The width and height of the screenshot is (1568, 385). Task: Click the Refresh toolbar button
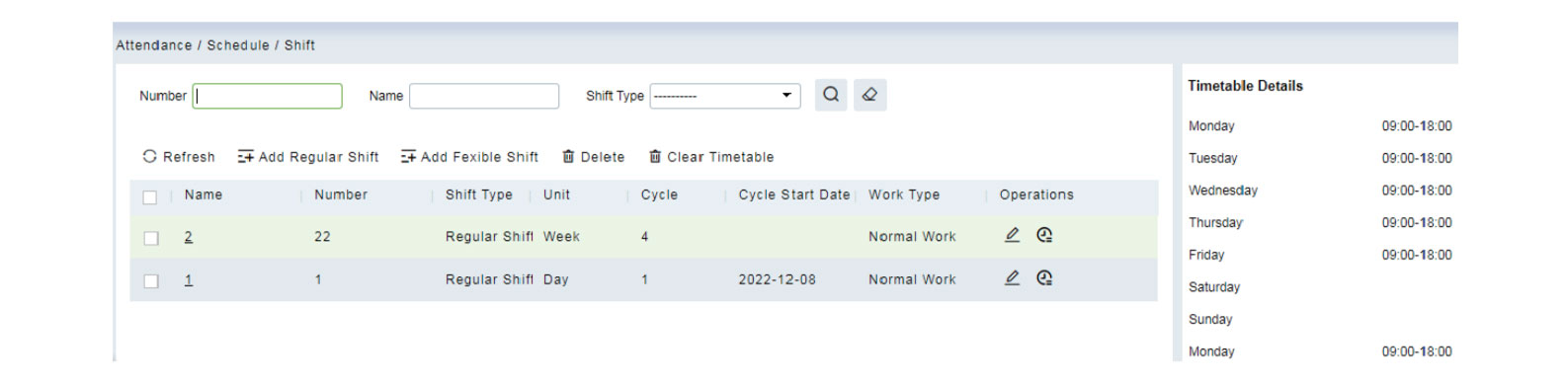point(179,157)
